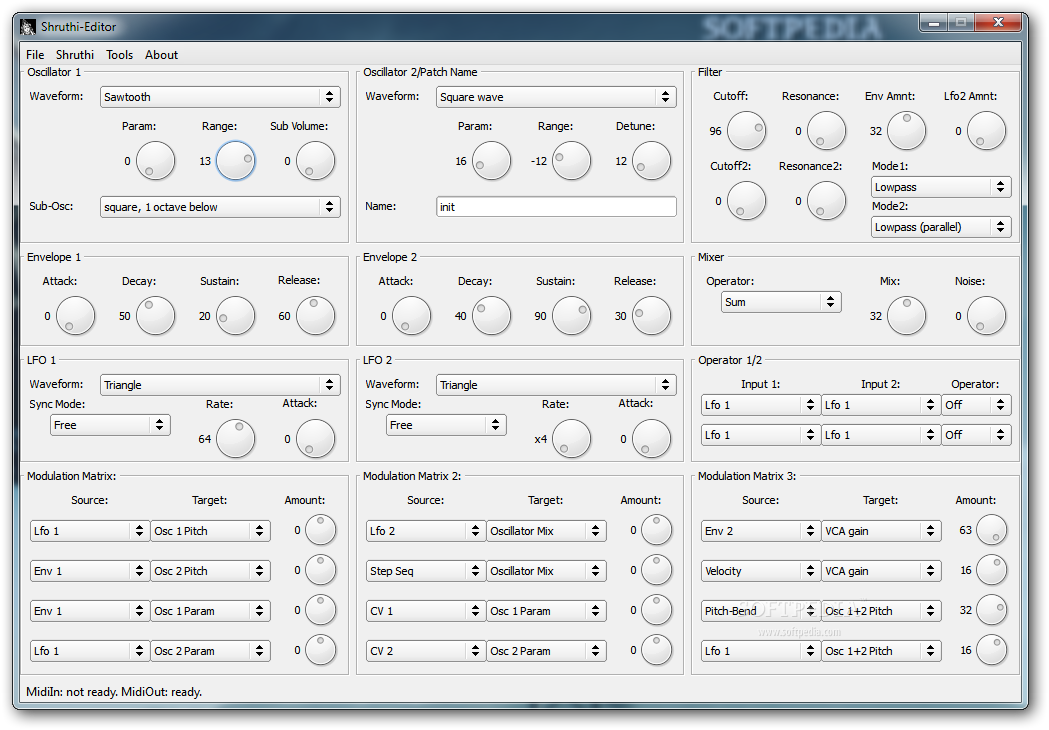Open the filter Mode1 Lowpass dropdown

click(x=941, y=187)
